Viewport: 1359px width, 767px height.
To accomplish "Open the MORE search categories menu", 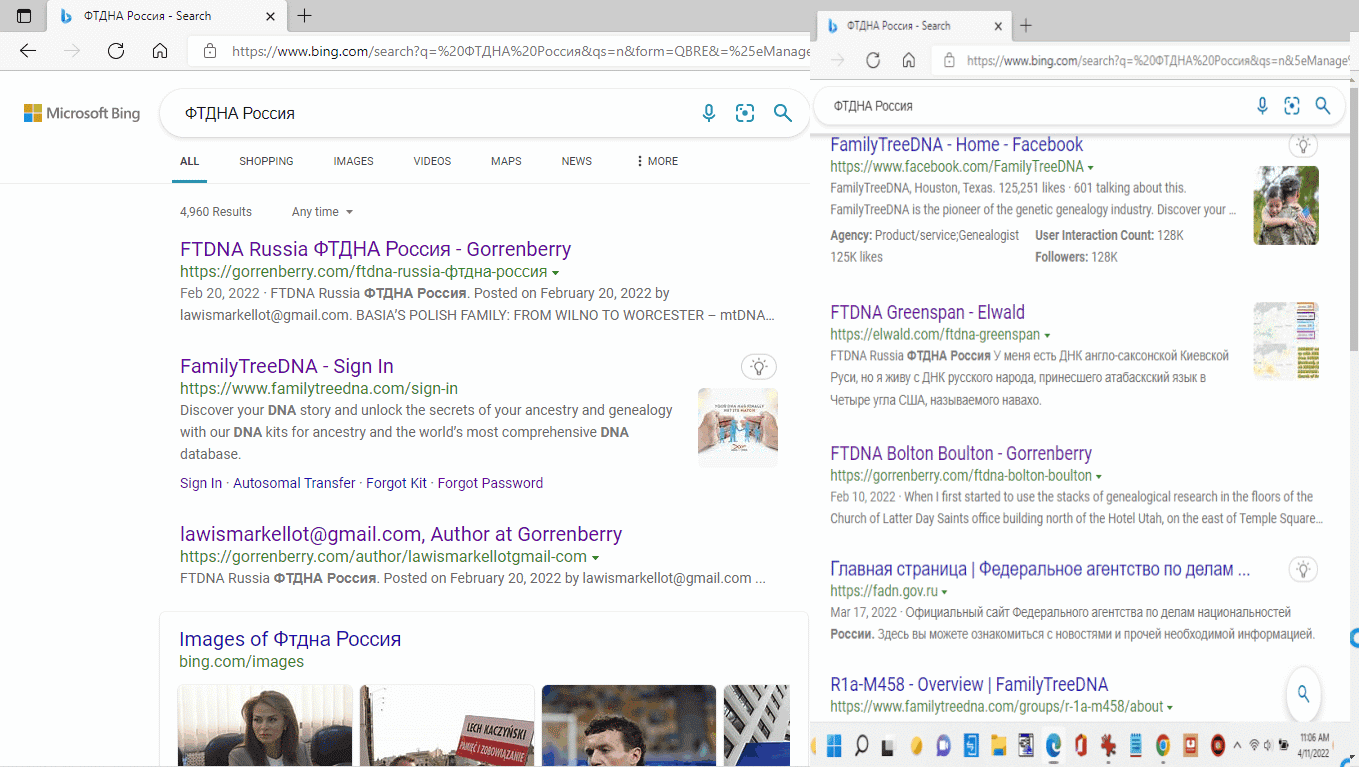I will coord(657,161).
